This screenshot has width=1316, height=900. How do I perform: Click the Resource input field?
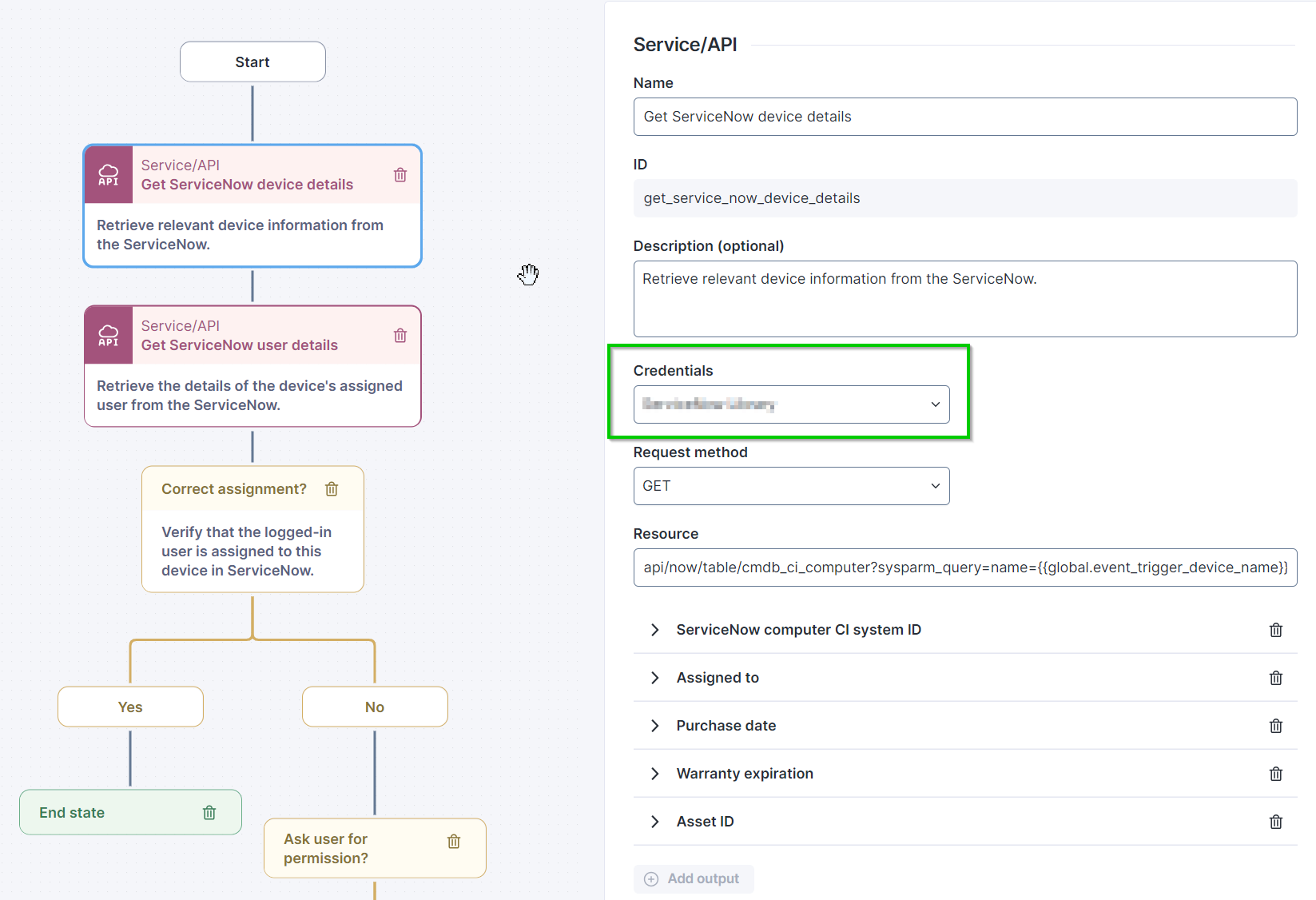(965, 567)
